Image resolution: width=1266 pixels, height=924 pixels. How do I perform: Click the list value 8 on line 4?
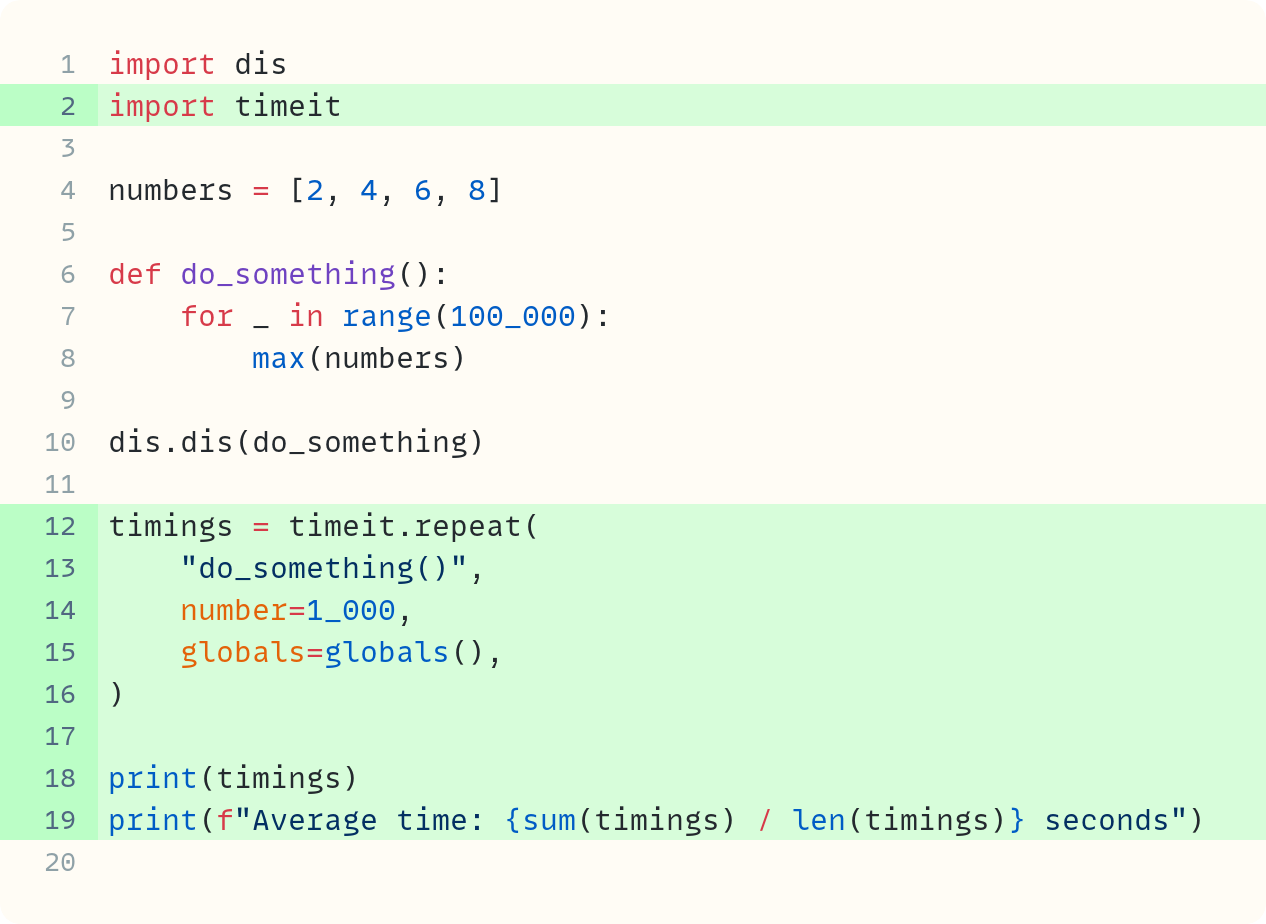tap(477, 190)
